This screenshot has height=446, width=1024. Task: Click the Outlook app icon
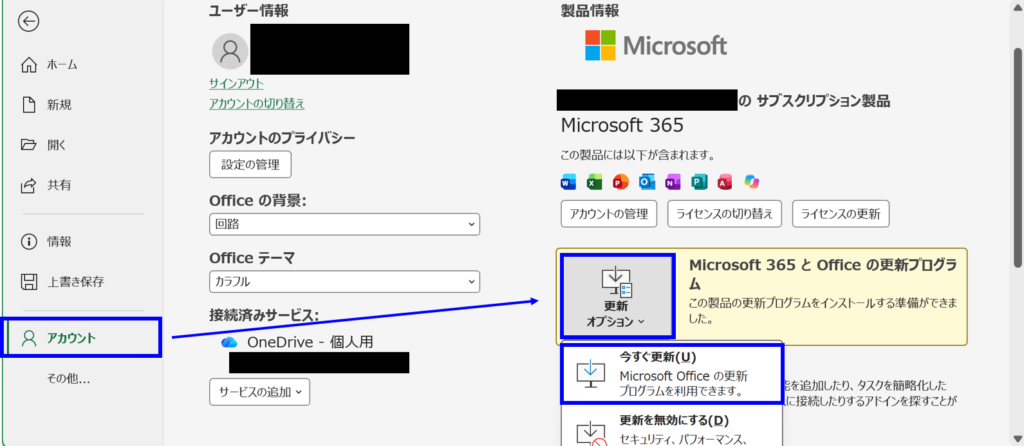647,183
